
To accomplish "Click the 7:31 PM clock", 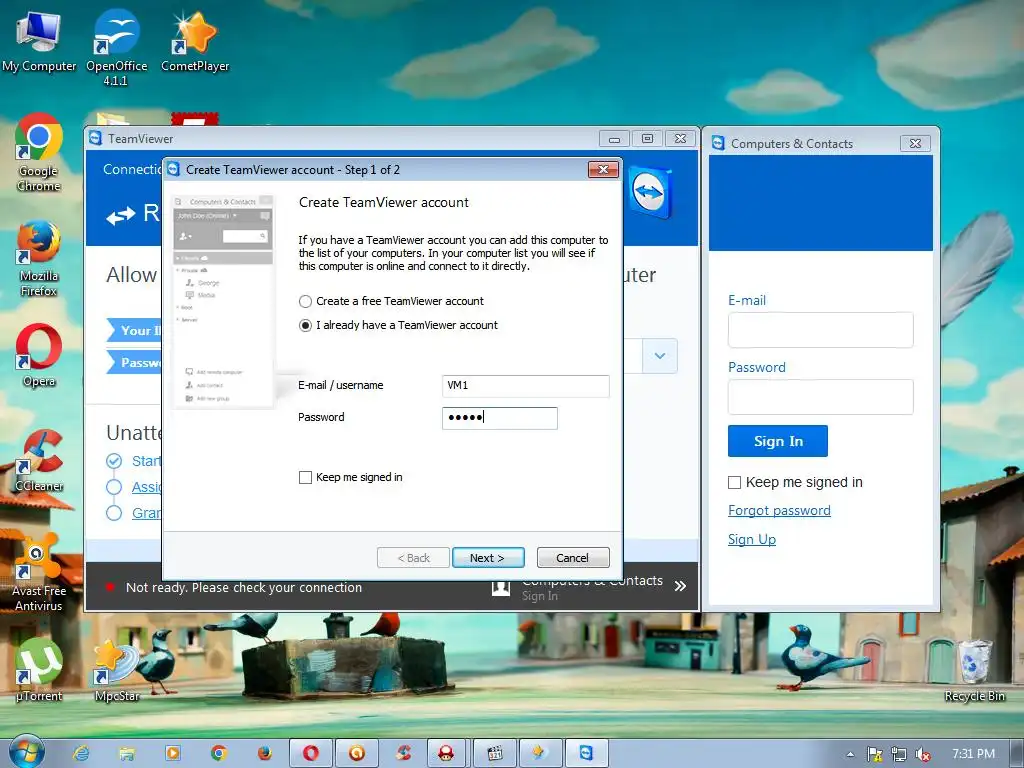I will tap(973, 754).
